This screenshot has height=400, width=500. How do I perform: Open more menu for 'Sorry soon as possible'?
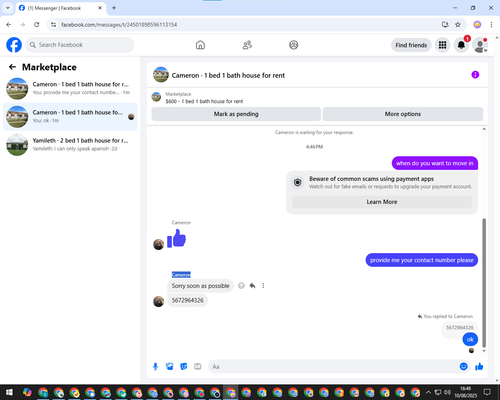tap(263, 286)
